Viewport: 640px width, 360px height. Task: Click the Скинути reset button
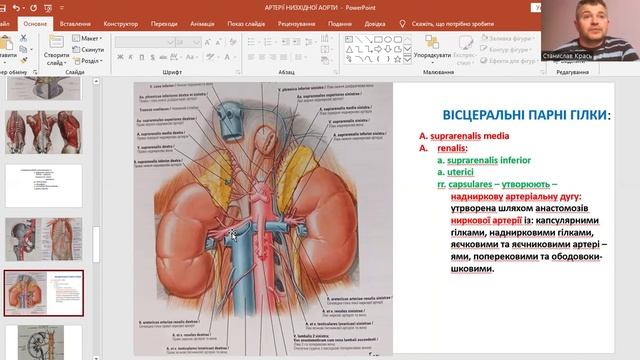[88, 49]
